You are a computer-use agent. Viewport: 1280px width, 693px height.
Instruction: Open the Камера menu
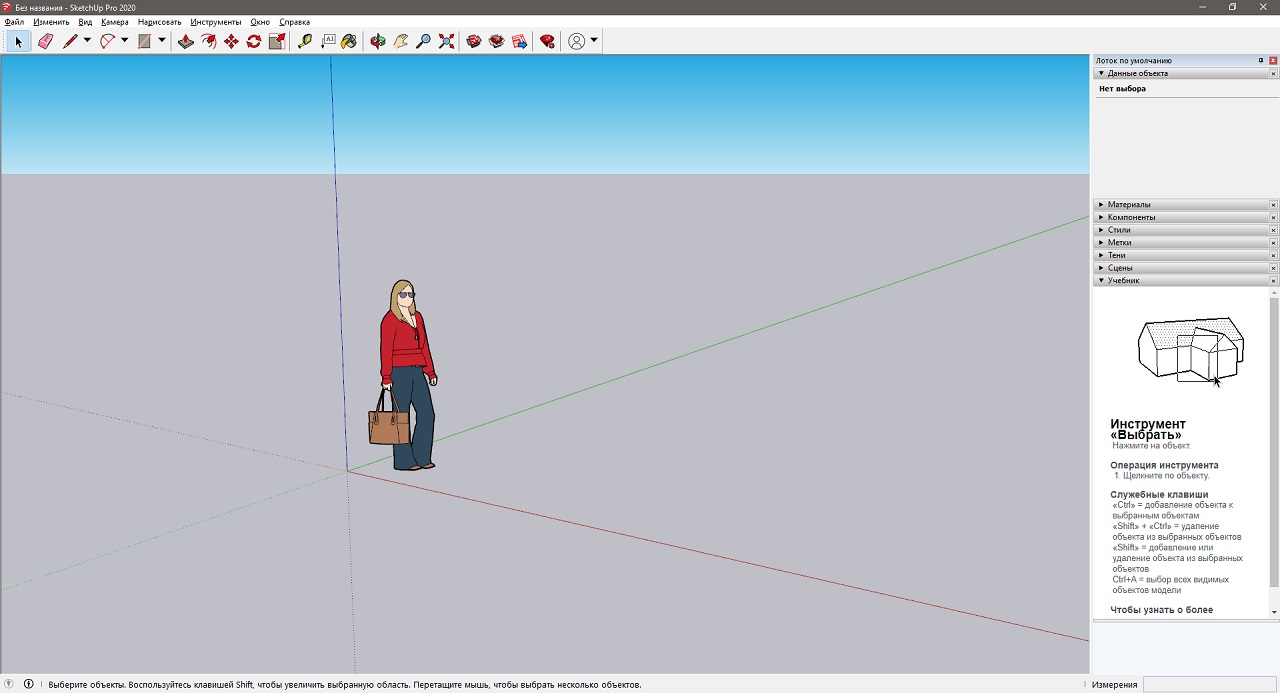(x=114, y=22)
